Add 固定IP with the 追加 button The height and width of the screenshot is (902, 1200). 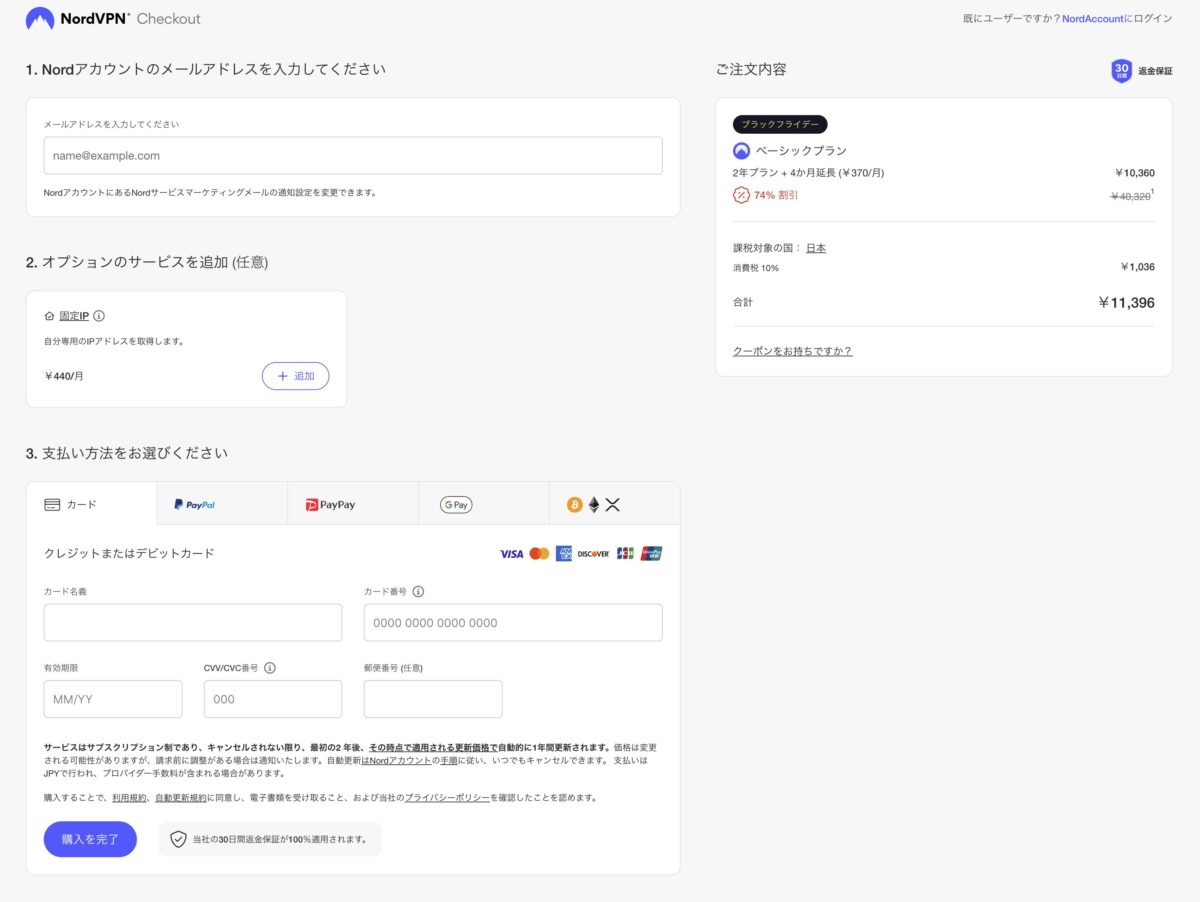click(295, 375)
